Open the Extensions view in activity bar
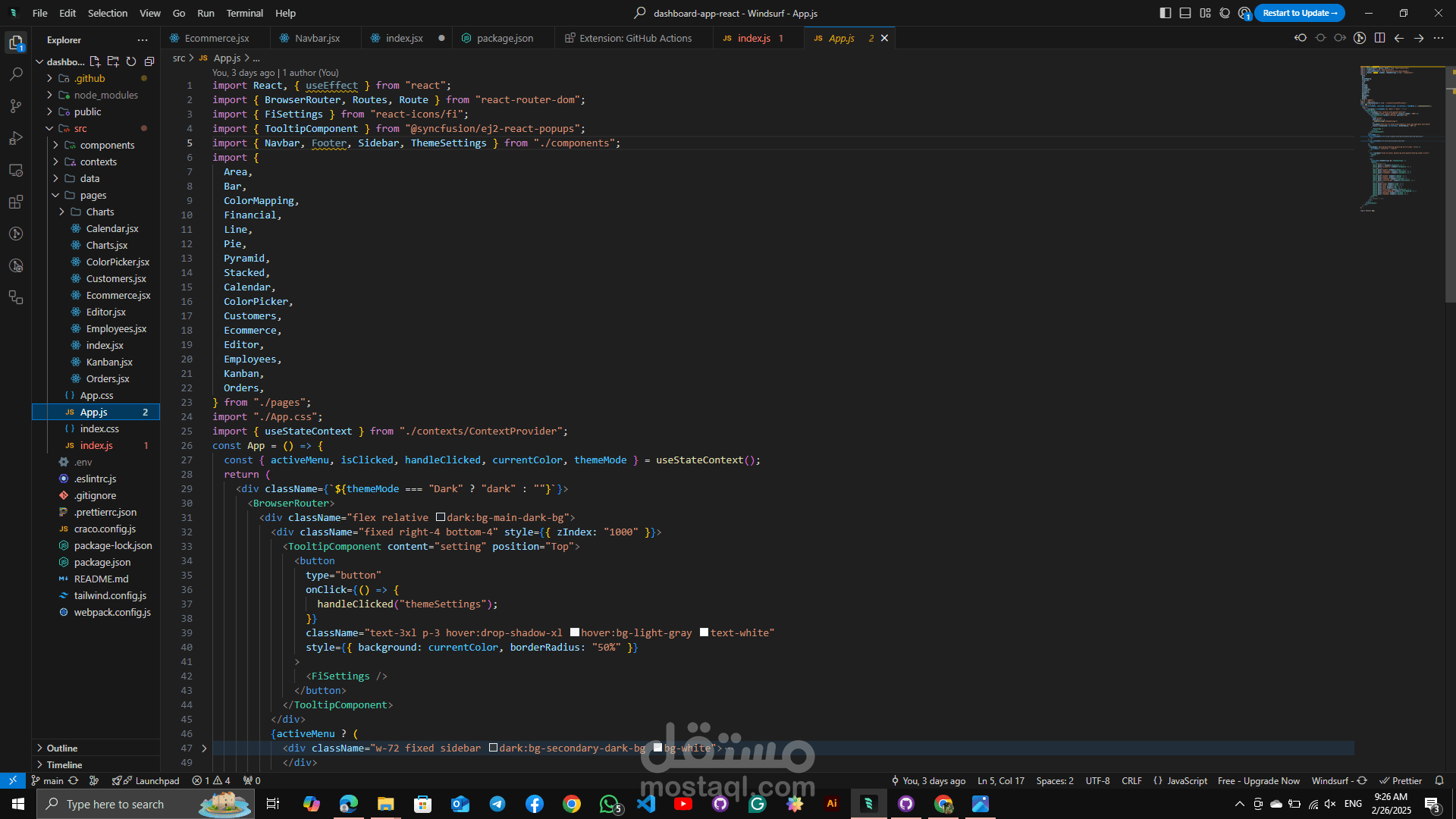The image size is (1456, 819). coord(16,202)
